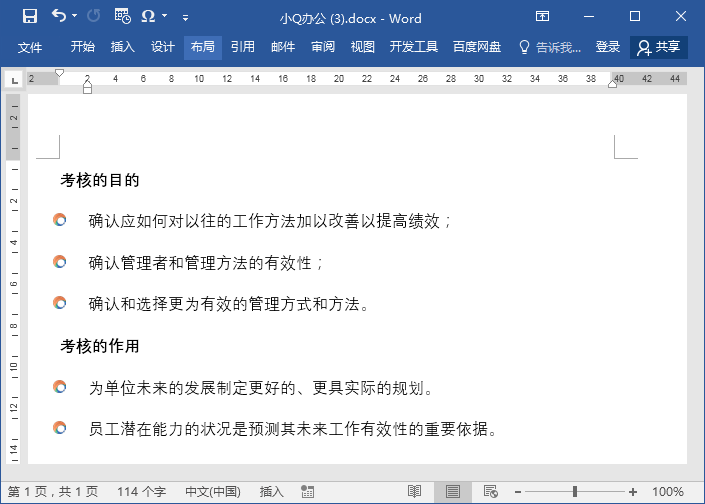The width and height of the screenshot is (705, 504).
Task: Switch to Print Layout view icon
Action: click(x=453, y=491)
